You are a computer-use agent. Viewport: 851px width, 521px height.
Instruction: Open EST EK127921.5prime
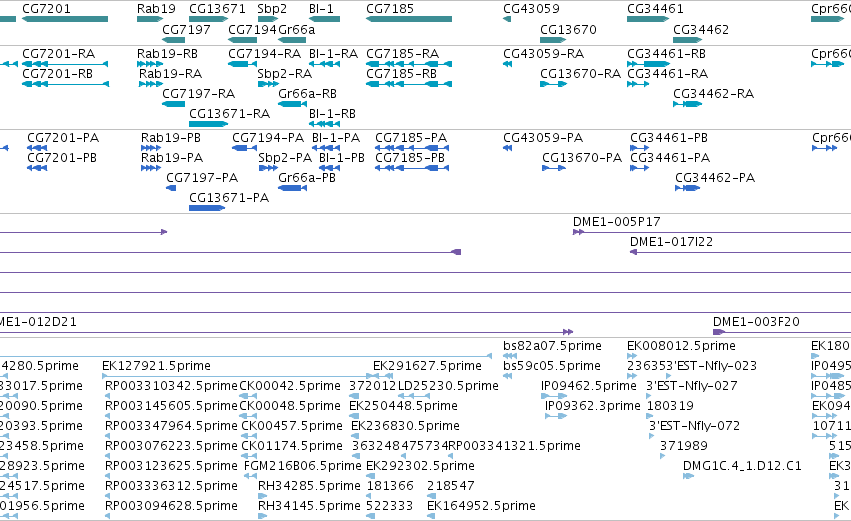(x=156, y=366)
